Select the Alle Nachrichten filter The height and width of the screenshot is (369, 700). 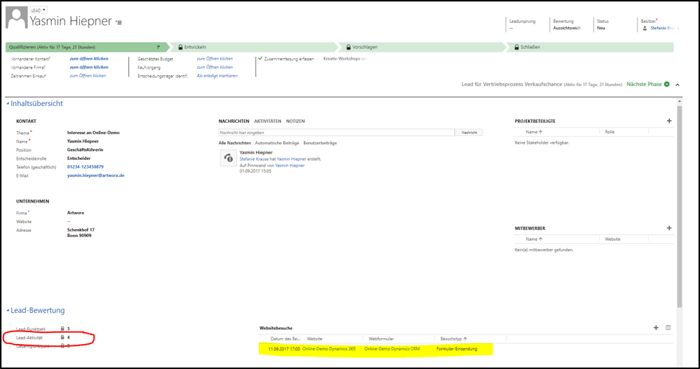click(234, 143)
